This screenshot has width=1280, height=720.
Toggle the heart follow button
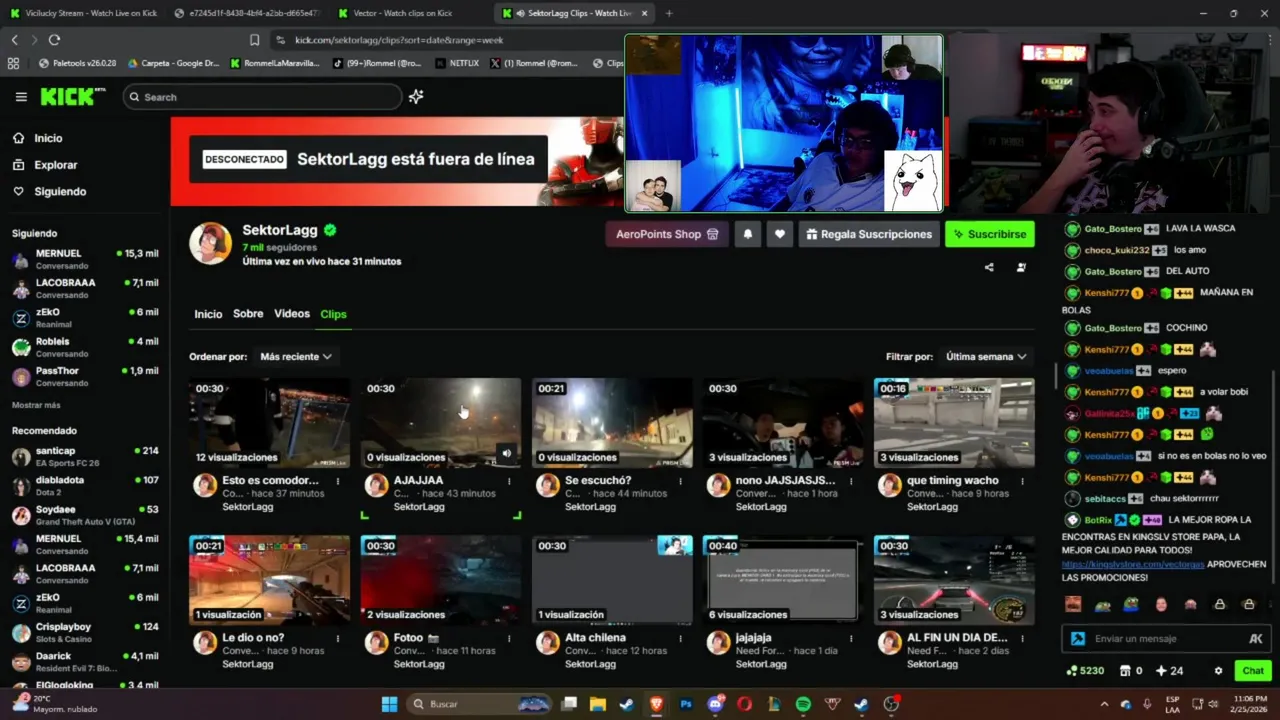pos(780,234)
